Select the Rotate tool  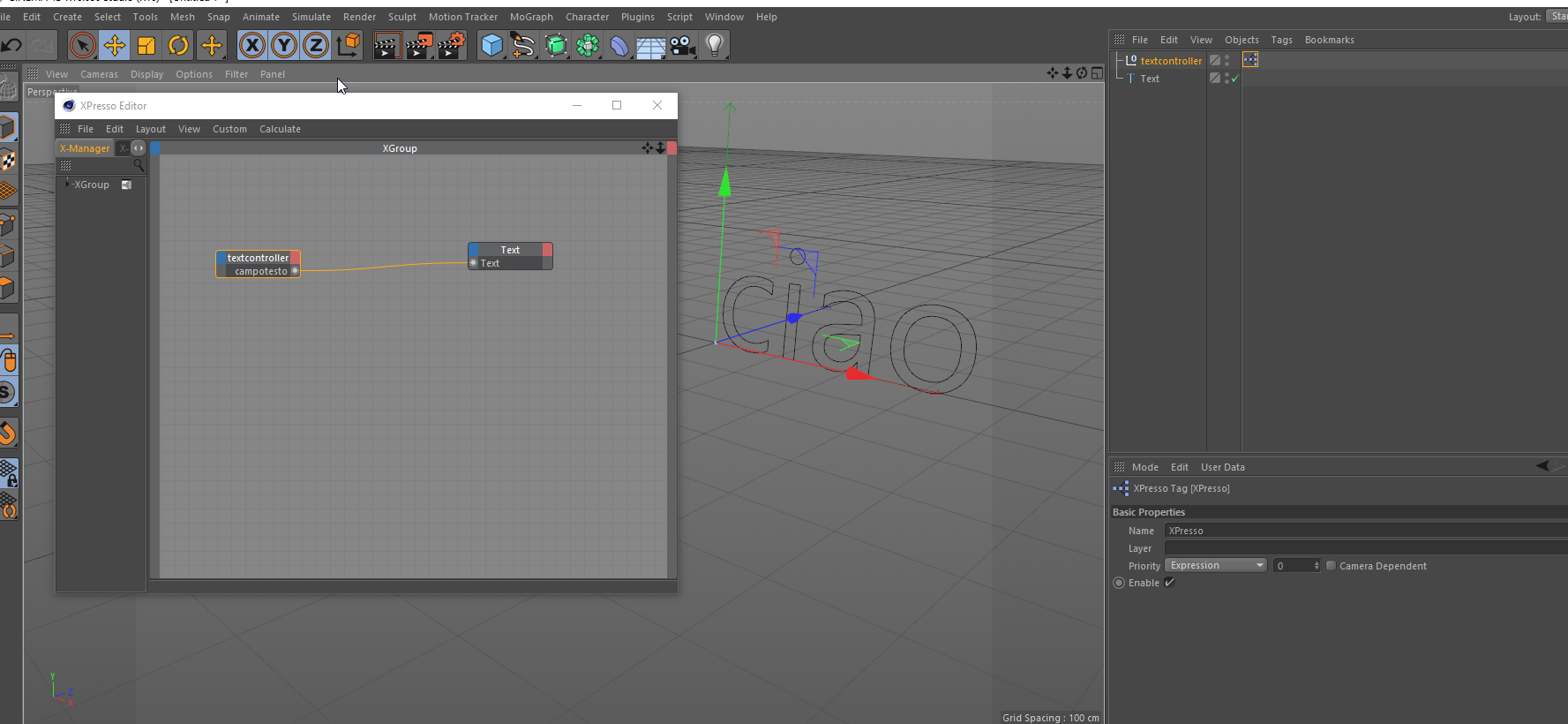click(178, 45)
